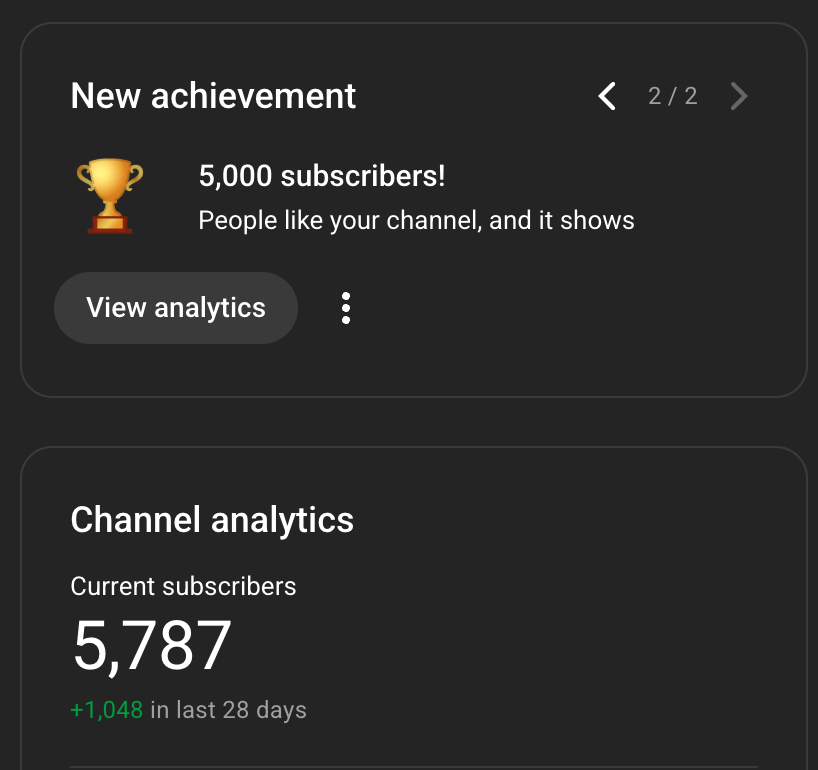Click the word "subscribers!" in the achievement title

pos(362,176)
